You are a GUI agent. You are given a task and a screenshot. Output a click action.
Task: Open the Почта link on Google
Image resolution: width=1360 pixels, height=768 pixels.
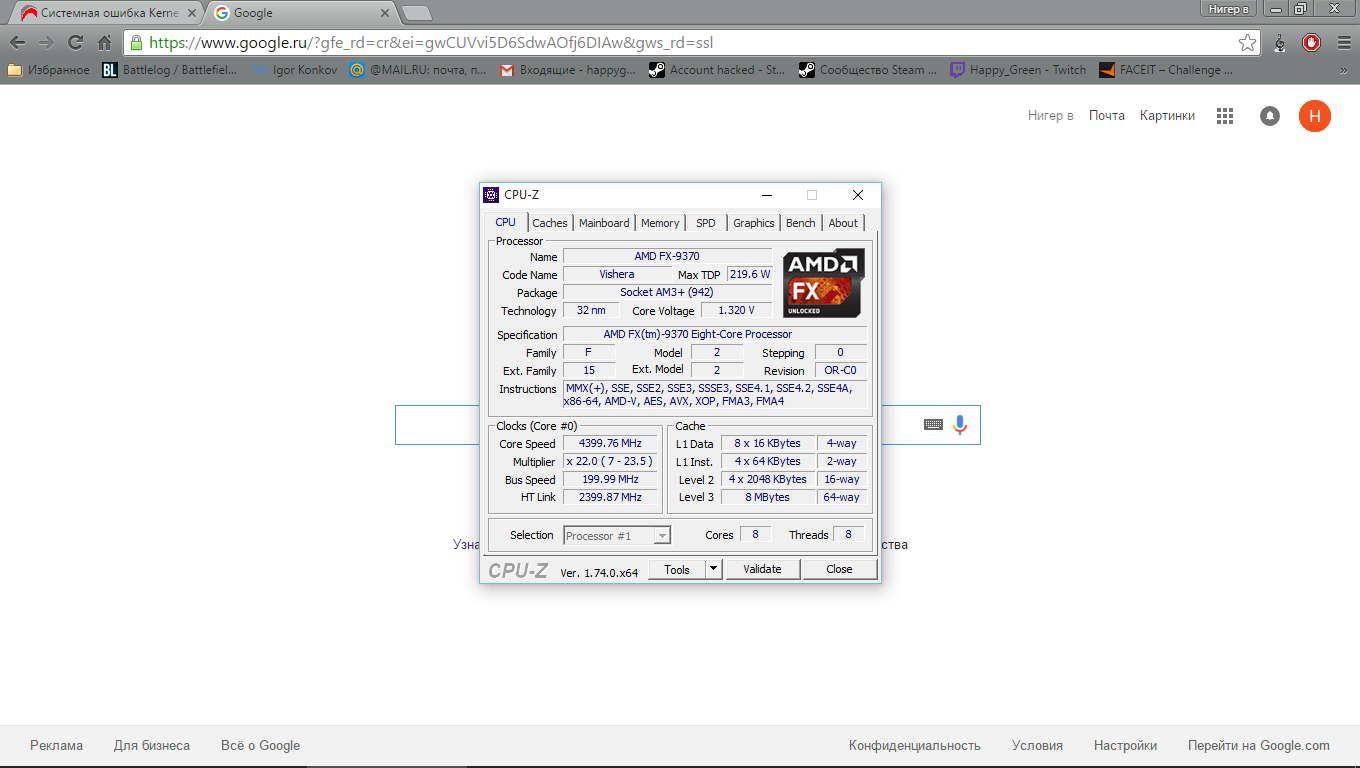1107,116
